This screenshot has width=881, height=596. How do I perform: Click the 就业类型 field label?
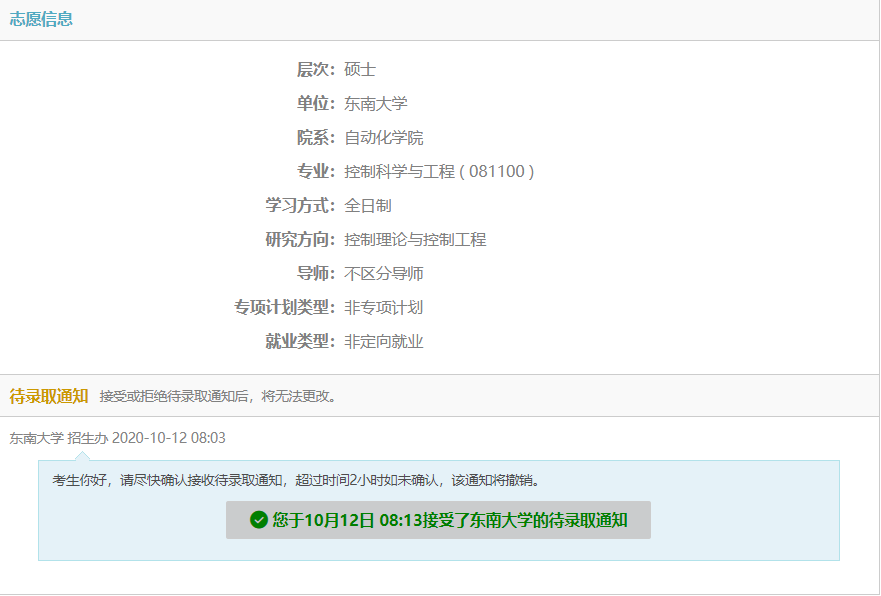click(x=300, y=342)
